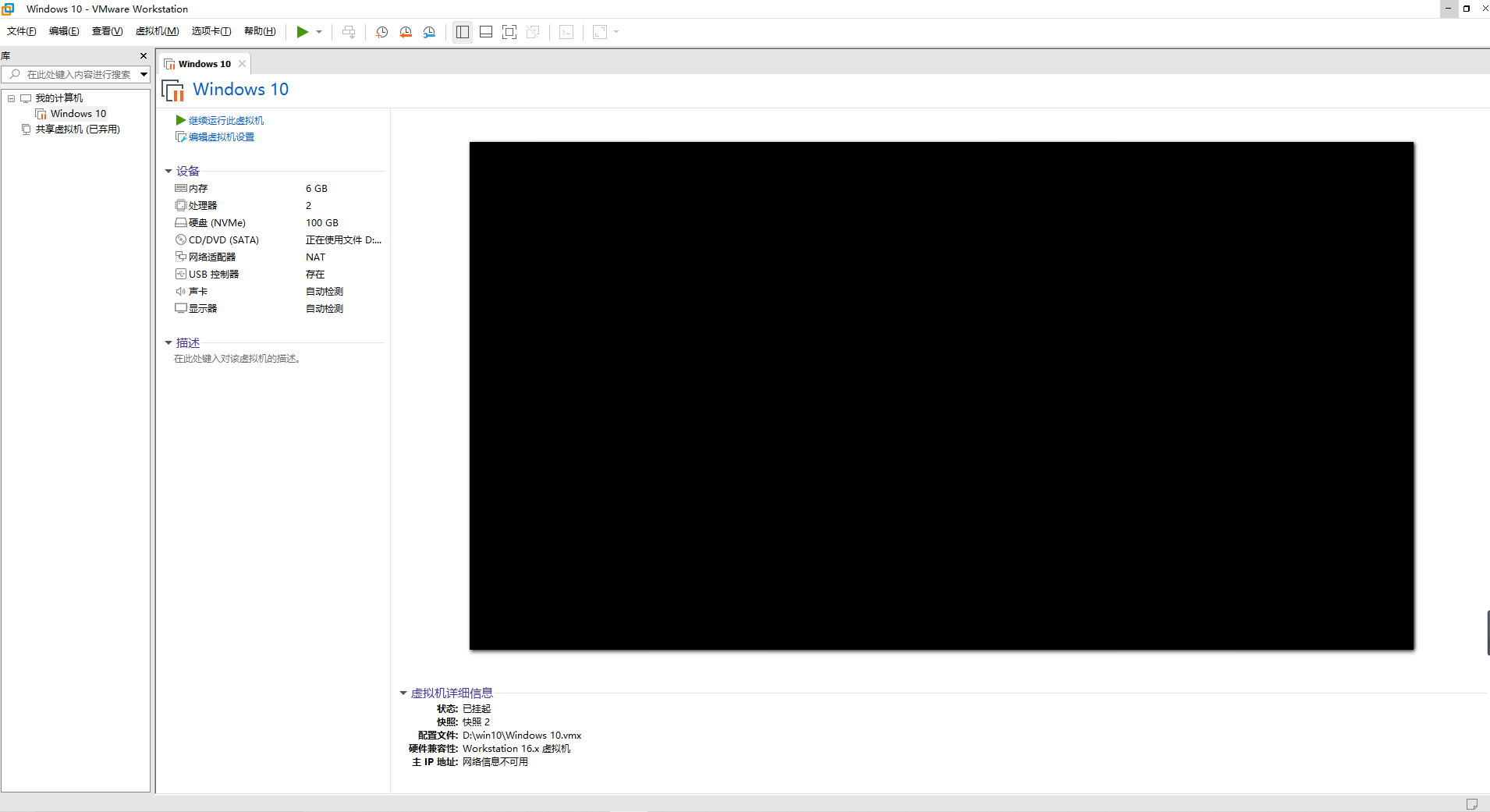
Task: Open the 虚拟机(M) menu
Action: tap(158, 31)
